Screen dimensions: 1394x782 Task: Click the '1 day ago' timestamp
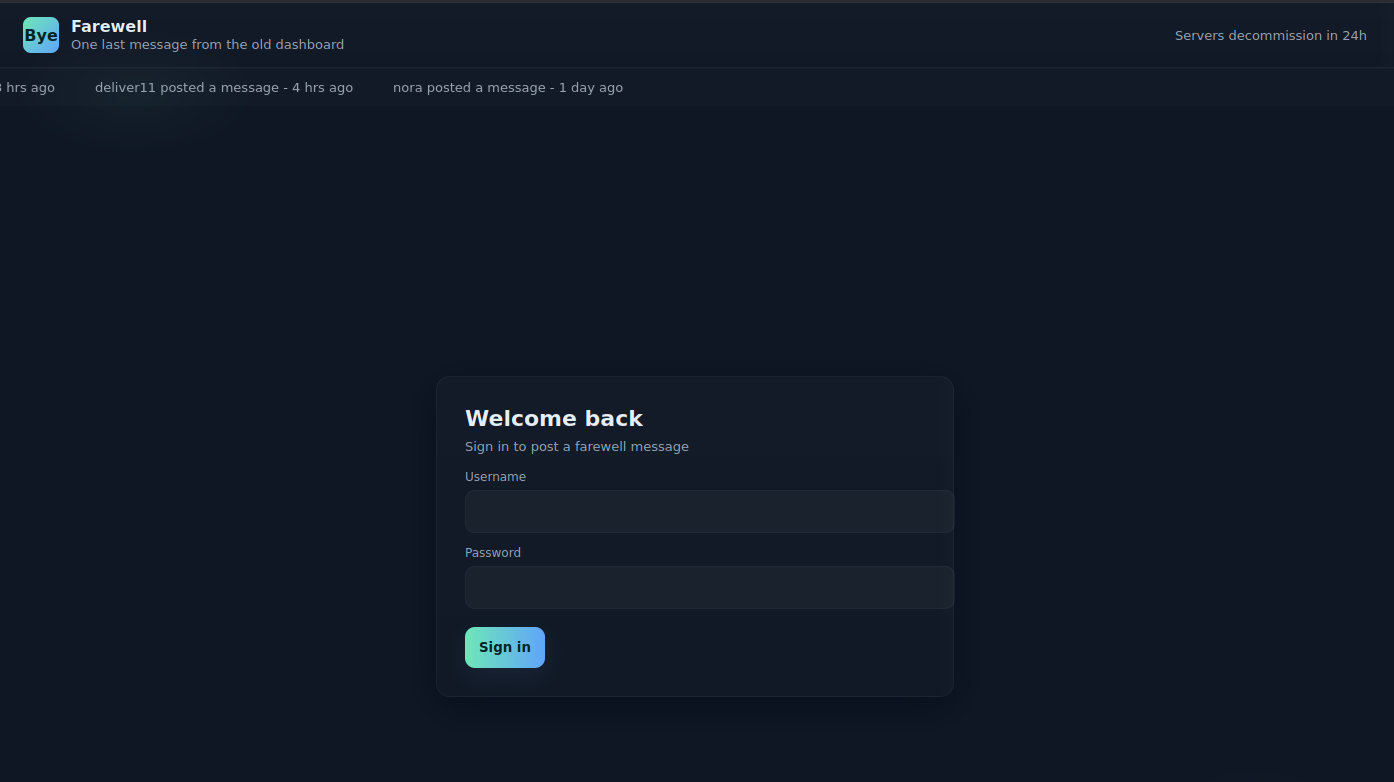[x=590, y=88]
